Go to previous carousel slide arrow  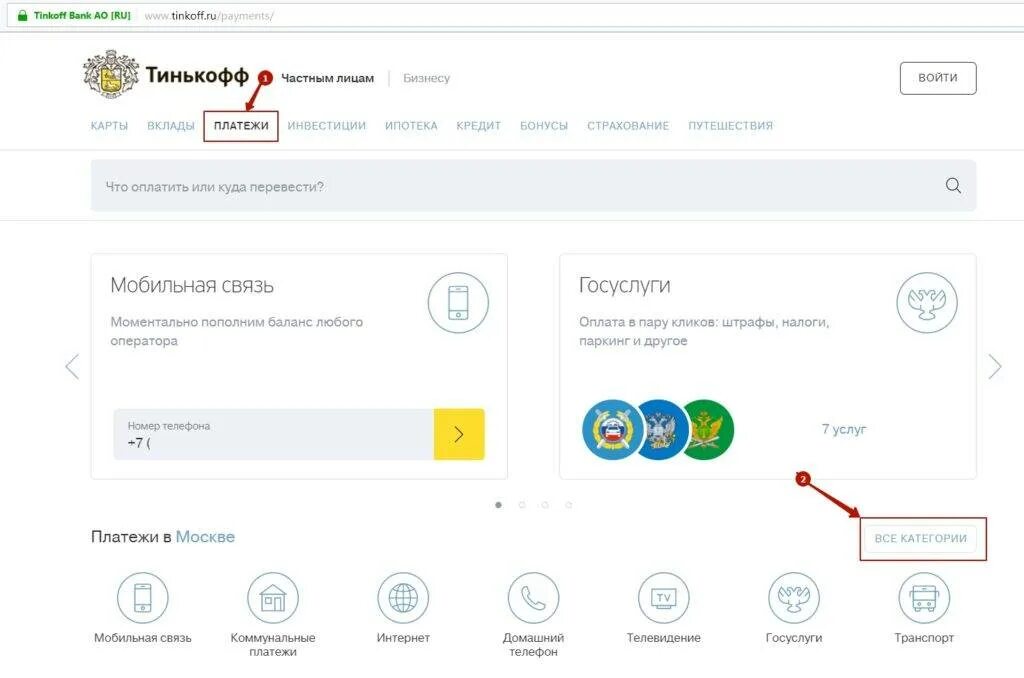[x=72, y=366]
